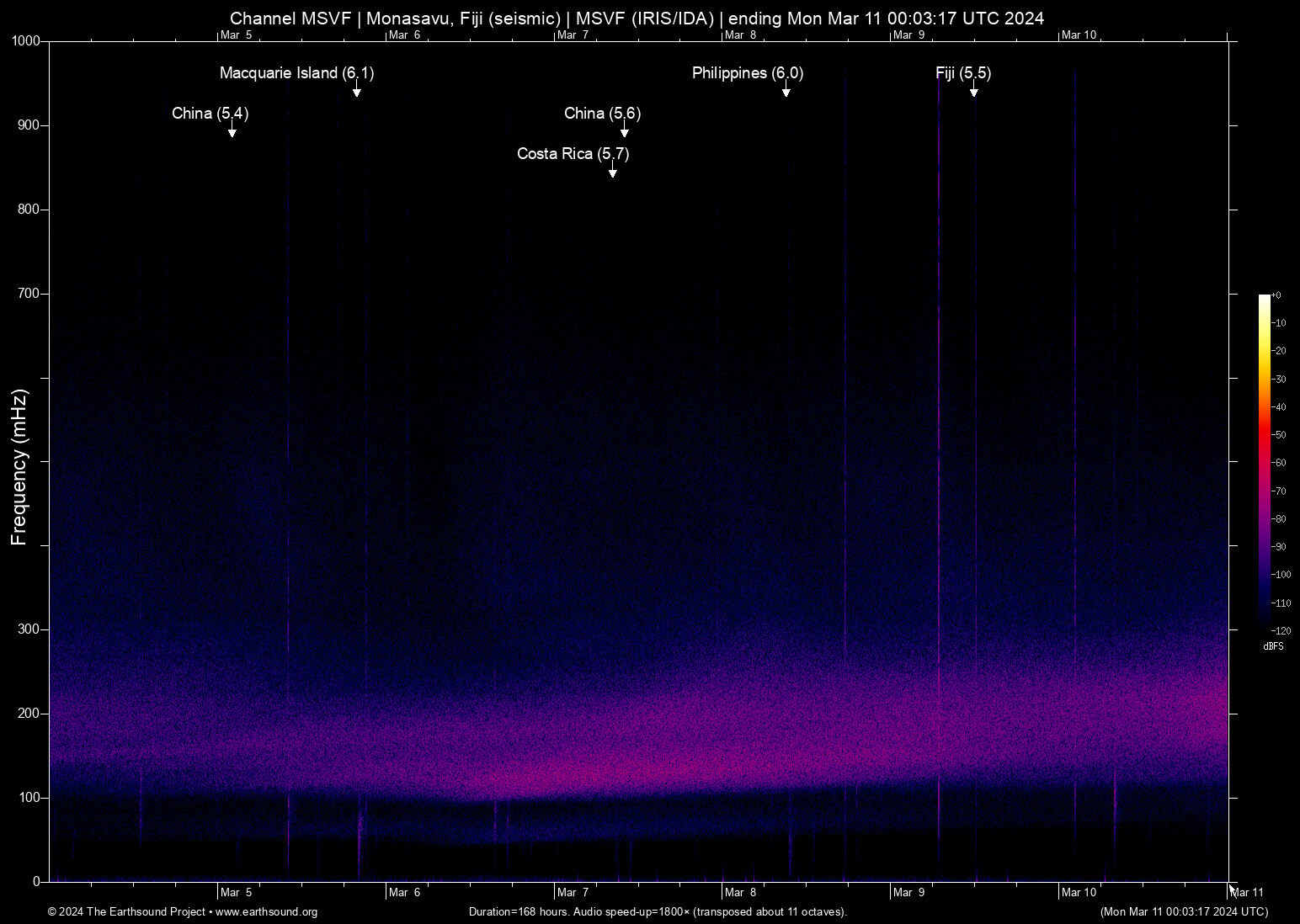Image resolution: width=1300 pixels, height=924 pixels.
Task: Click the arrow marker under Fiji (5.5)
Action: pos(974,91)
